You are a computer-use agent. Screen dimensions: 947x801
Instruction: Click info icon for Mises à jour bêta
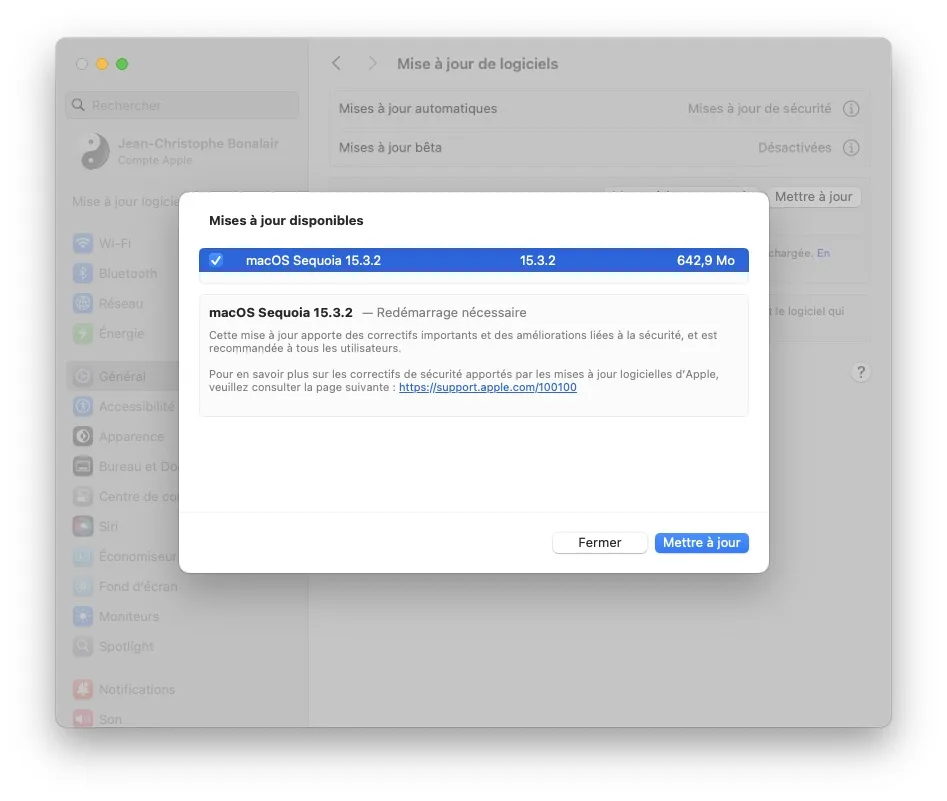click(851, 147)
